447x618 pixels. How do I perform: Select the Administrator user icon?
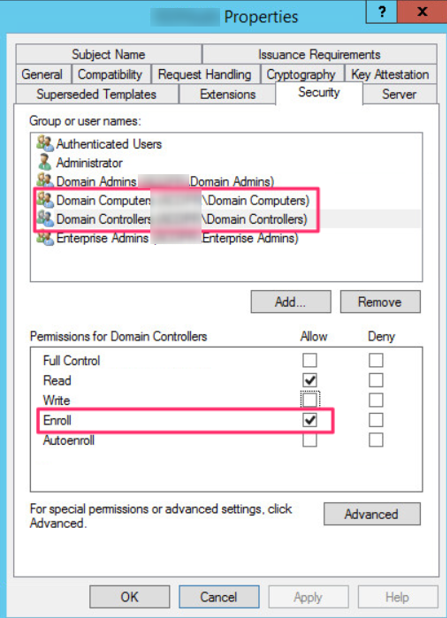45,162
